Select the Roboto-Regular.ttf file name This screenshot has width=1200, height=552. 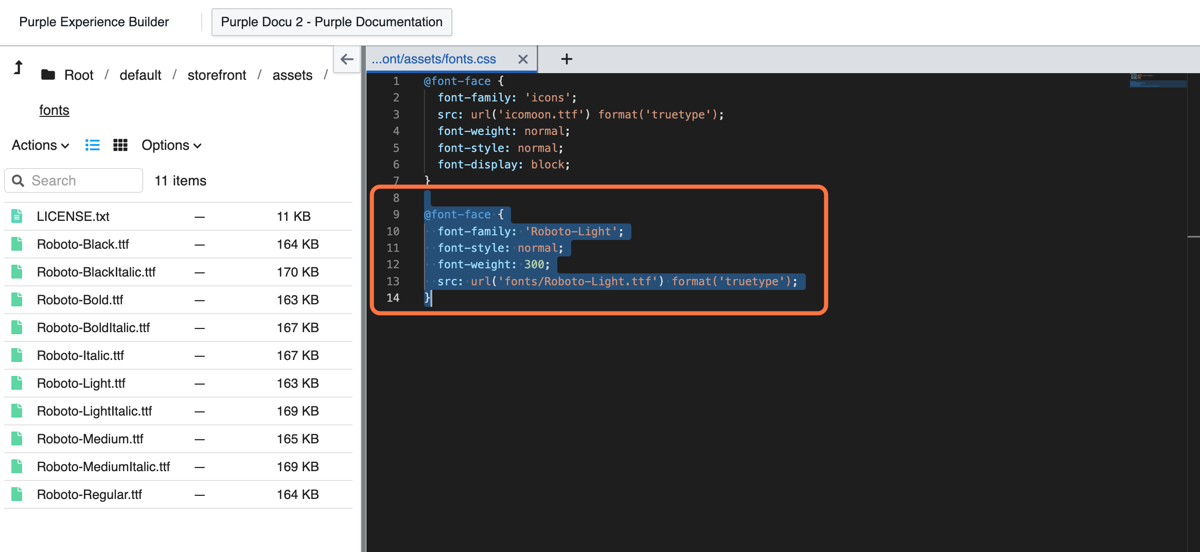coord(89,494)
